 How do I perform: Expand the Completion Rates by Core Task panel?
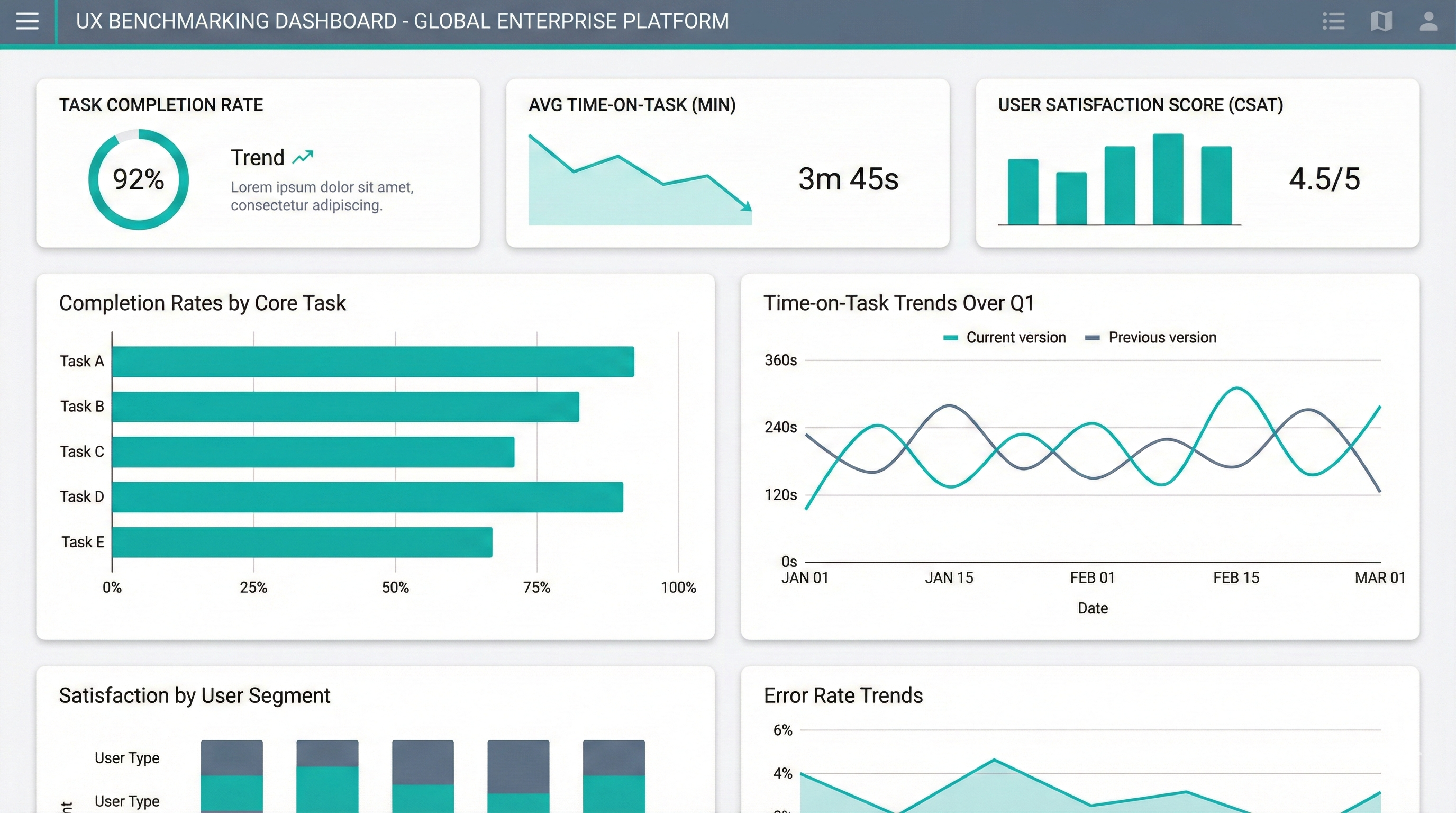click(202, 303)
